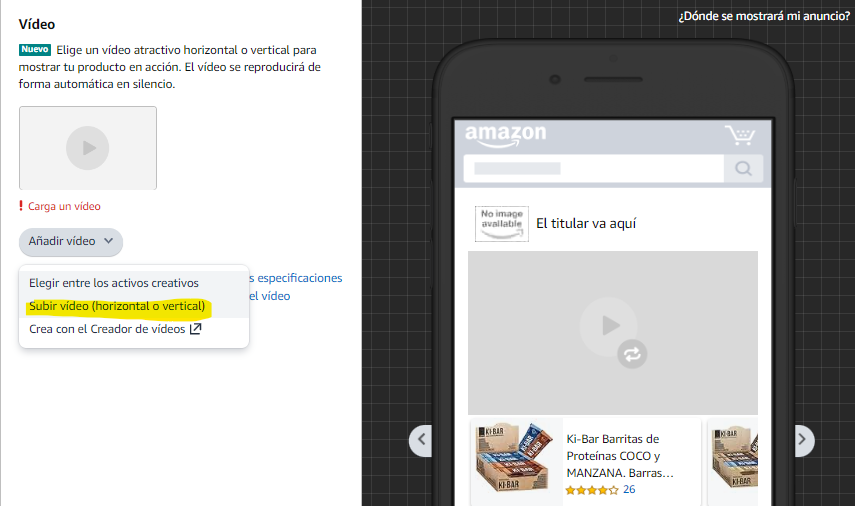Image resolution: width=855 pixels, height=506 pixels.
Task: Click the search field in phone preview
Action: (594, 168)
